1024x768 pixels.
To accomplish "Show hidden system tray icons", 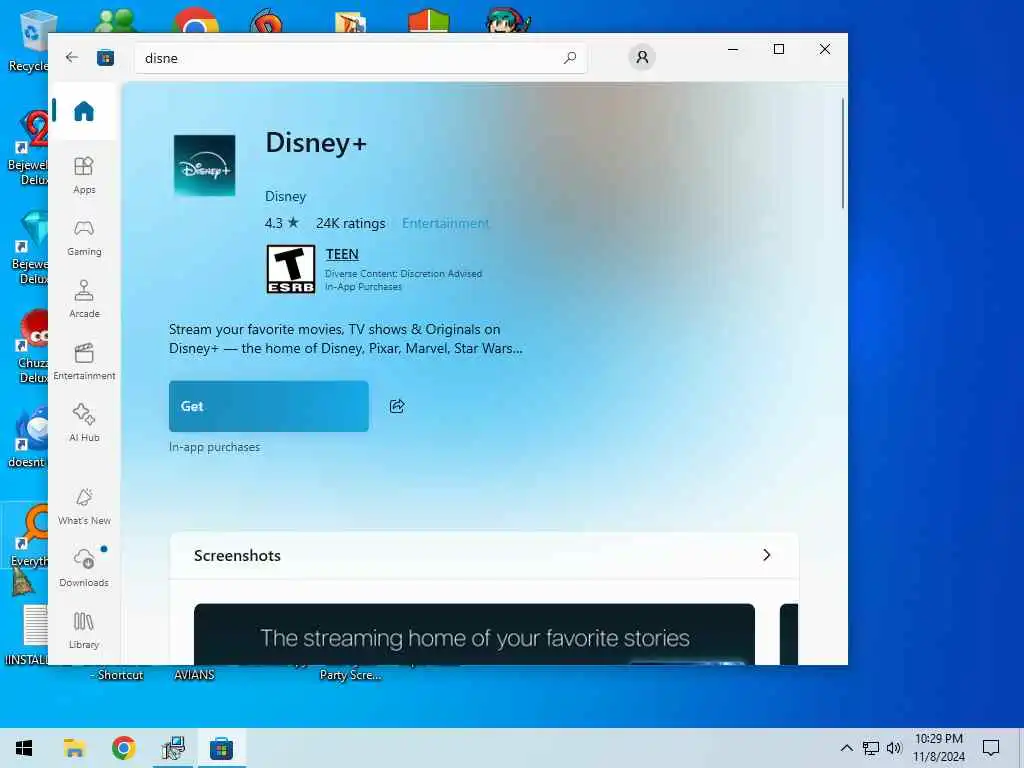I will tap(846, 748).
